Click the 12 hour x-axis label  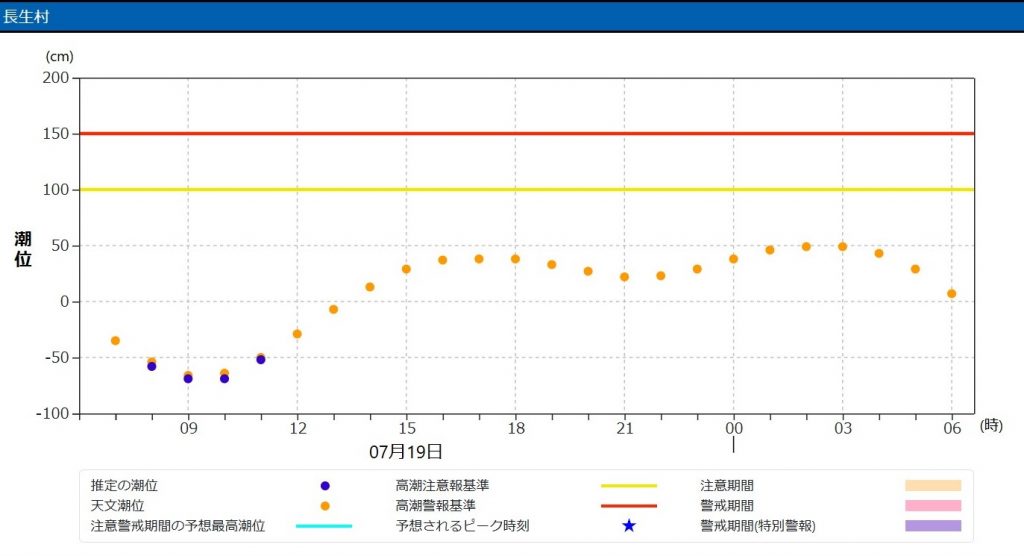click(x=298, y=429)
